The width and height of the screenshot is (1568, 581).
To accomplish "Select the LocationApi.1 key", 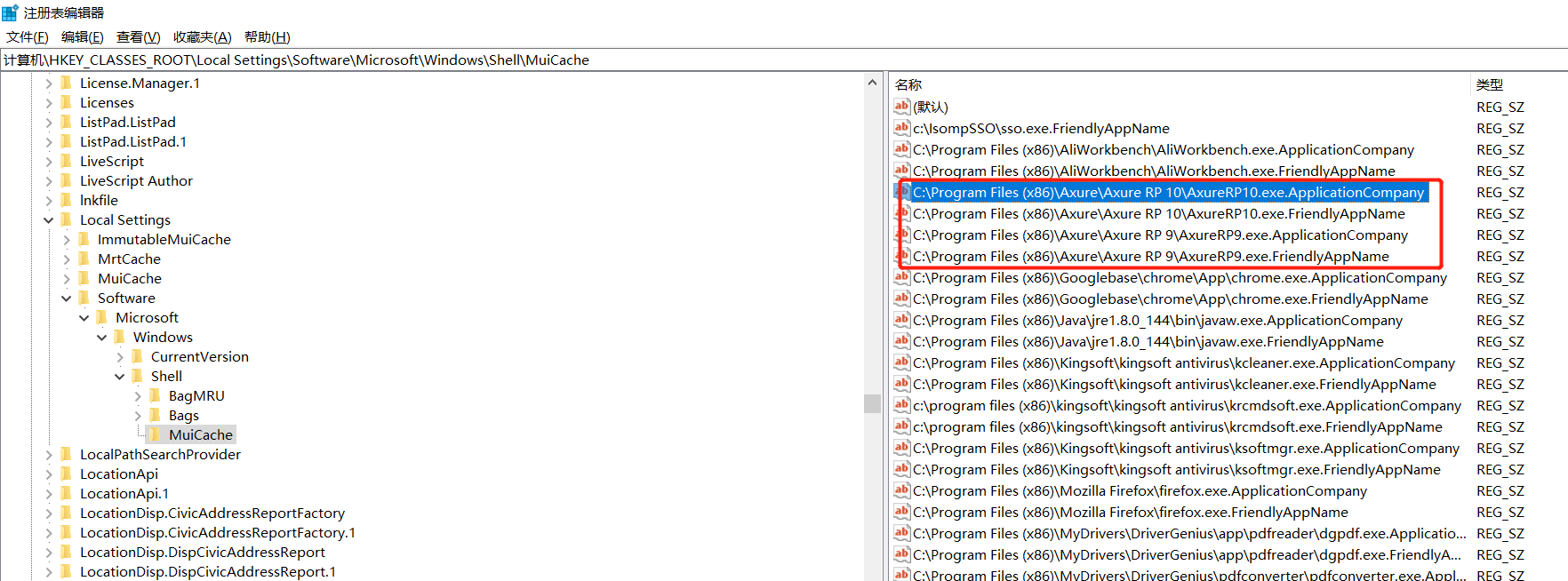I will click(x=124, y=494).
